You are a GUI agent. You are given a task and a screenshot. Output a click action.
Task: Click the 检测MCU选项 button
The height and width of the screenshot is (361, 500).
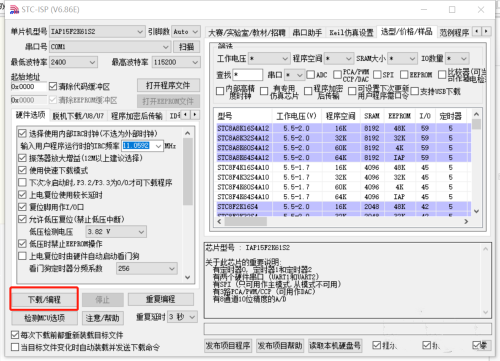(45, 318)
